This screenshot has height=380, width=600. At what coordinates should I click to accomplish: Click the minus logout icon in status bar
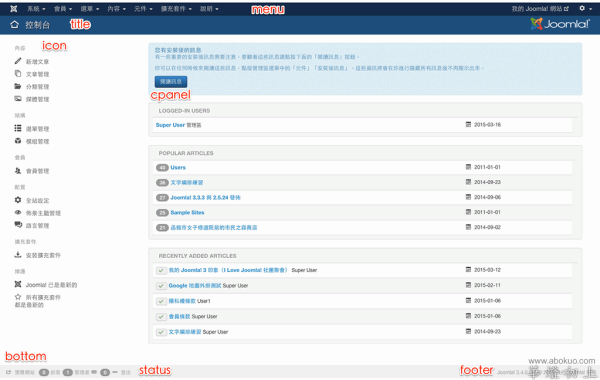coord(115,372)
